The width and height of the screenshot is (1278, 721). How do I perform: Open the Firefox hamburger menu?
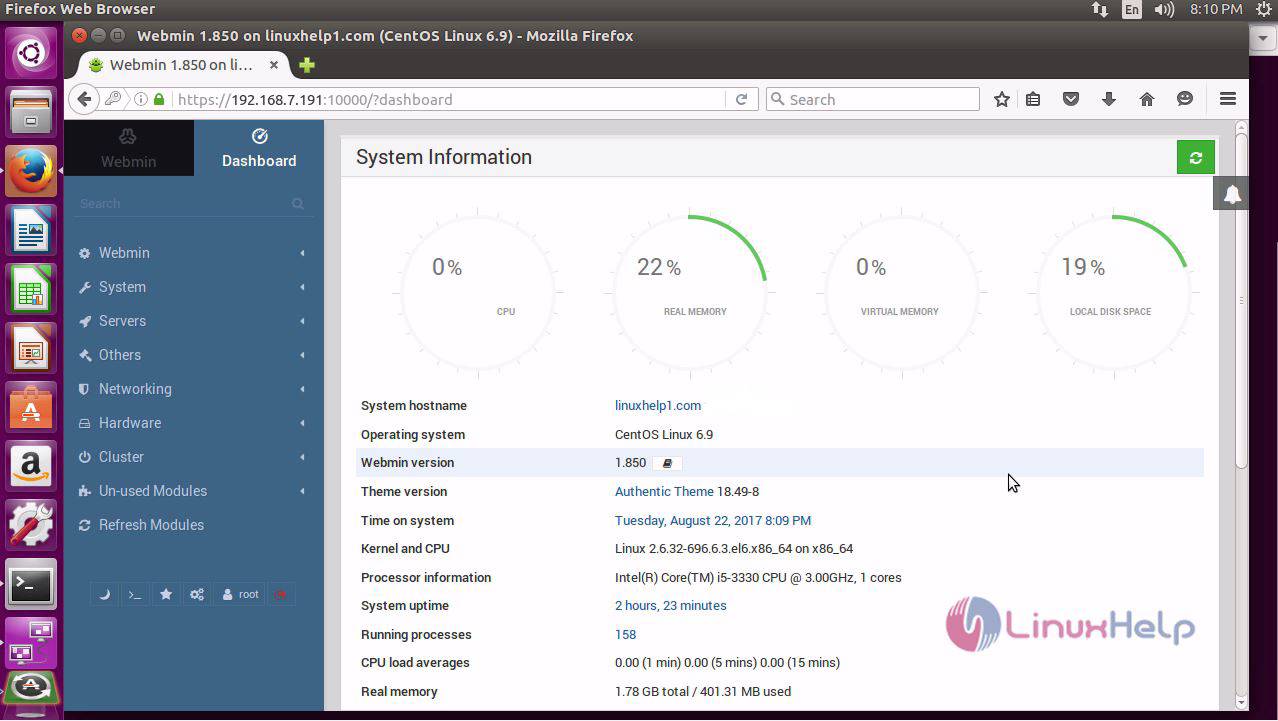[1228, 99]
